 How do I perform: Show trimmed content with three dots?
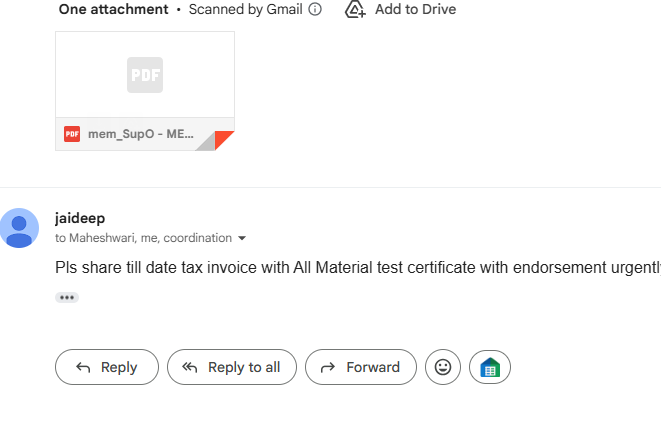tap(67, 297)
